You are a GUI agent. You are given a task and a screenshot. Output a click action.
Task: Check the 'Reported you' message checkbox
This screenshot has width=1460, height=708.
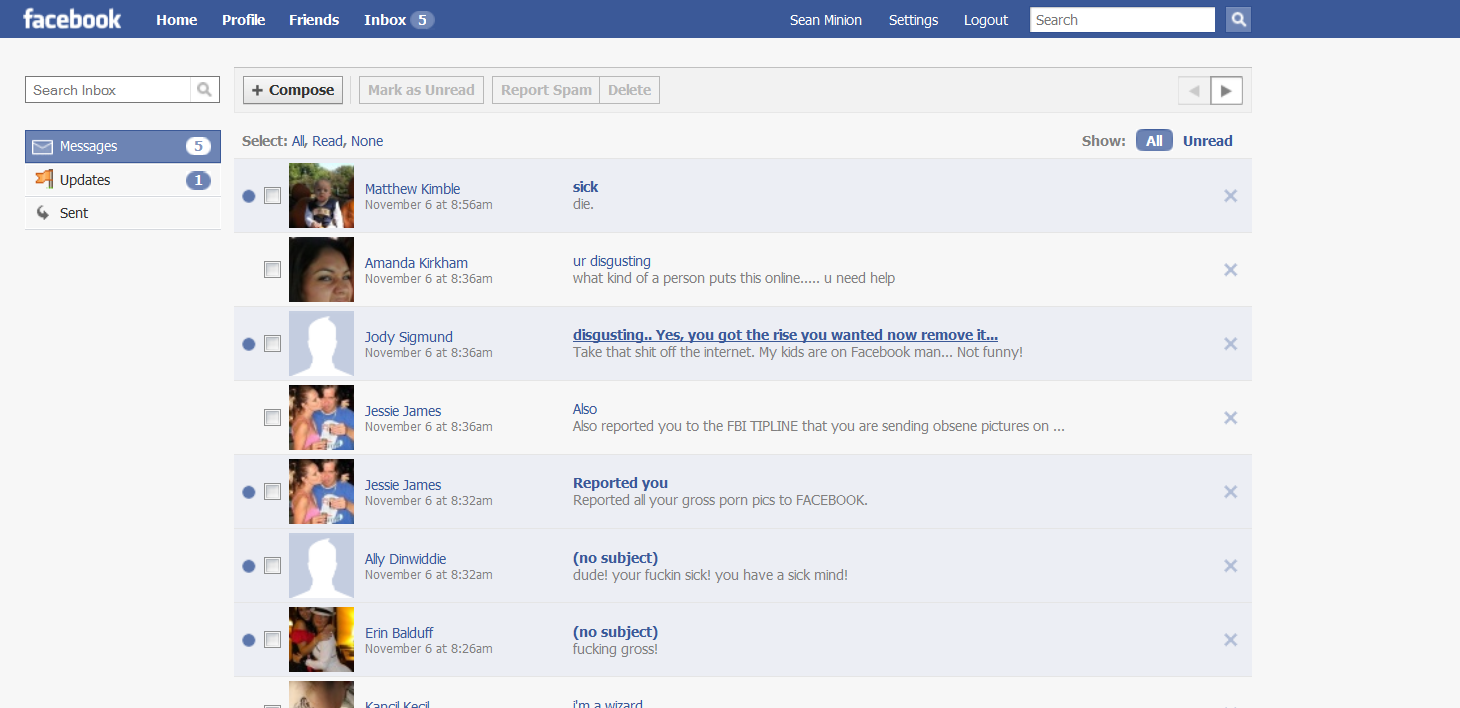[x=272, y=492]
